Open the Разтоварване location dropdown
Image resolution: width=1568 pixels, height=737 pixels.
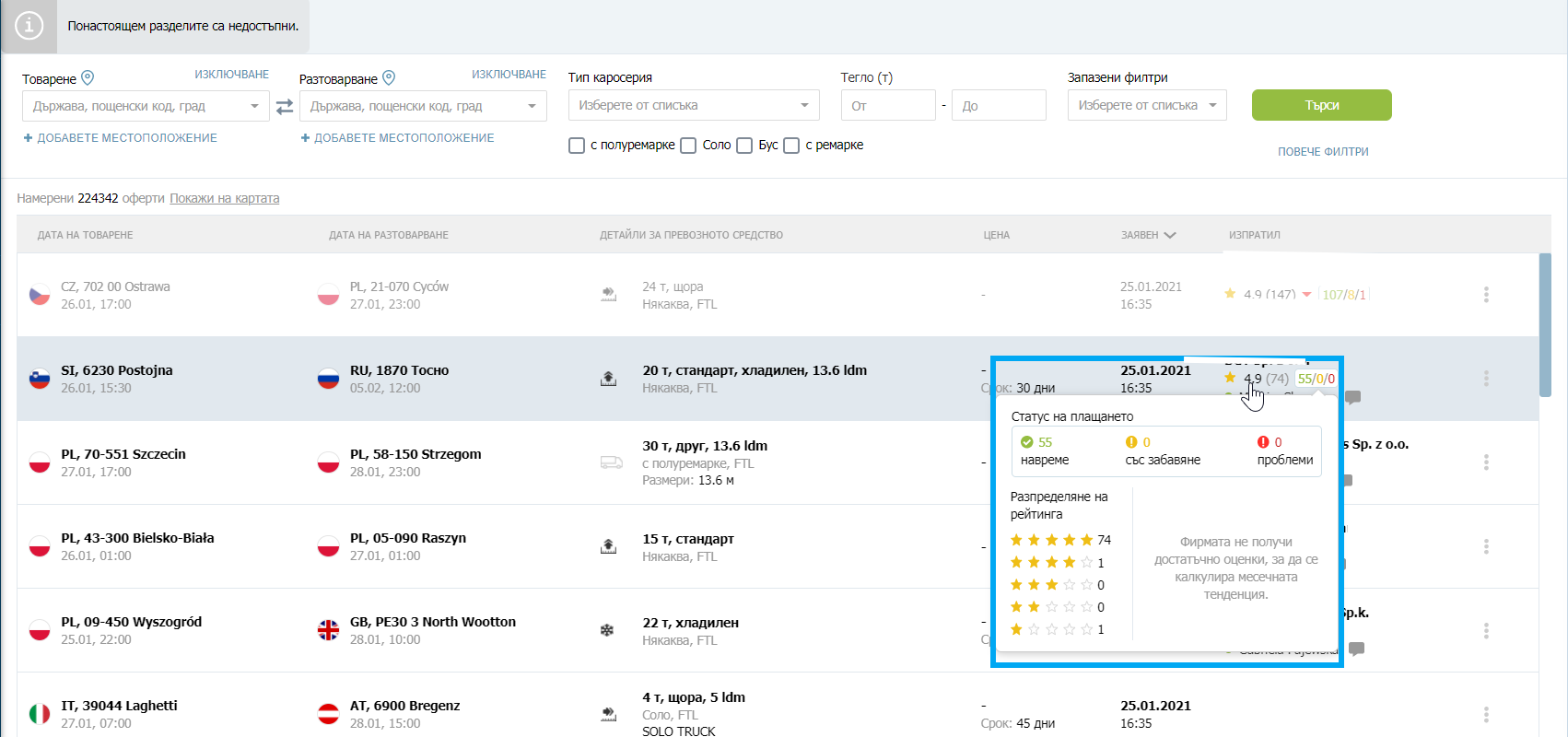(423, 106)
